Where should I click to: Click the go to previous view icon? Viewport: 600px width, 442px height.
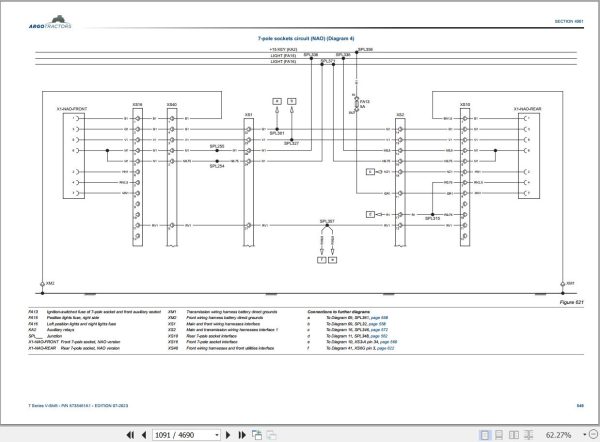257,435
